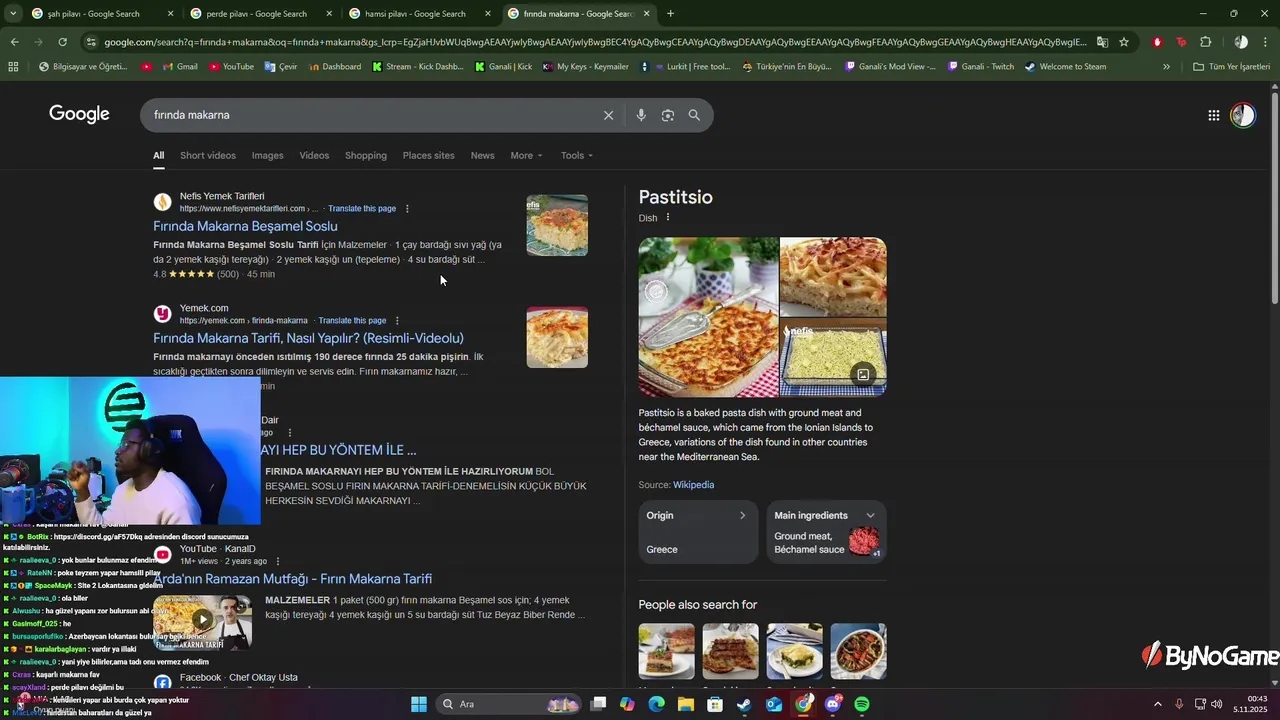Open Welcome to Steam bookmark
This screenshot has height=720, width=1280.
[x=1065, y=67]
